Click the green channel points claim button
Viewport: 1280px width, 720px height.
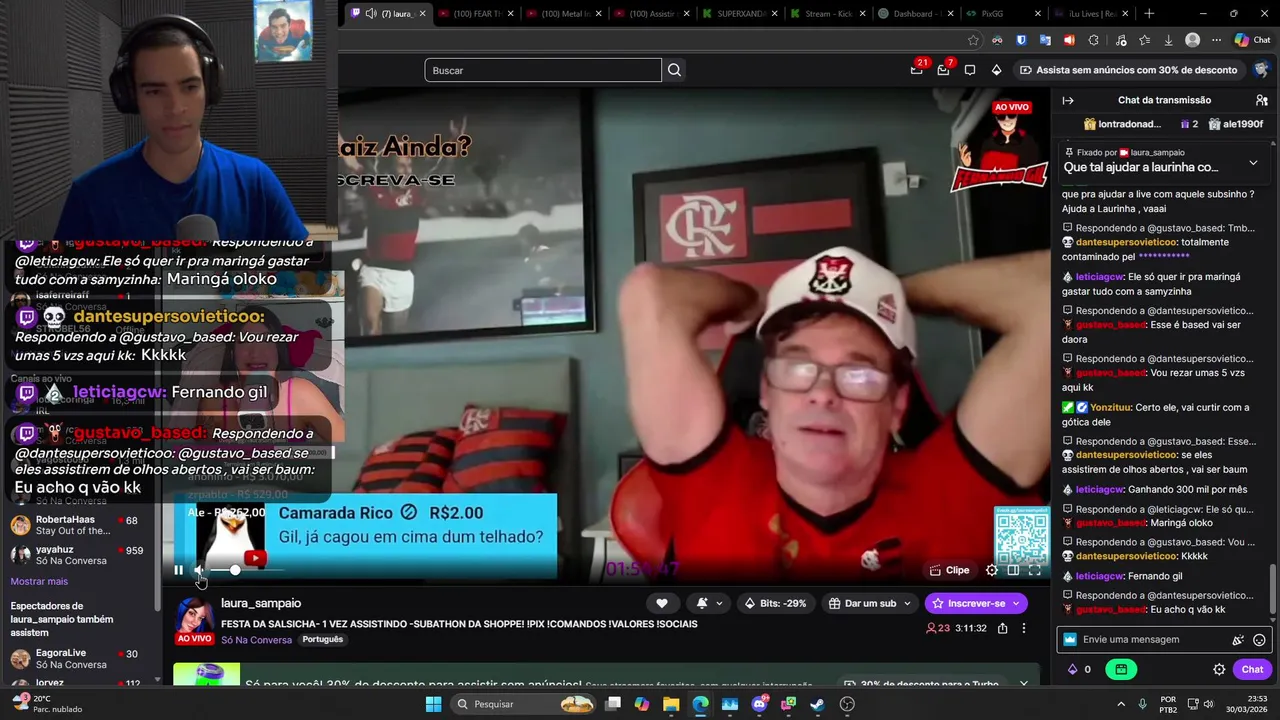tap(1121, 669)
